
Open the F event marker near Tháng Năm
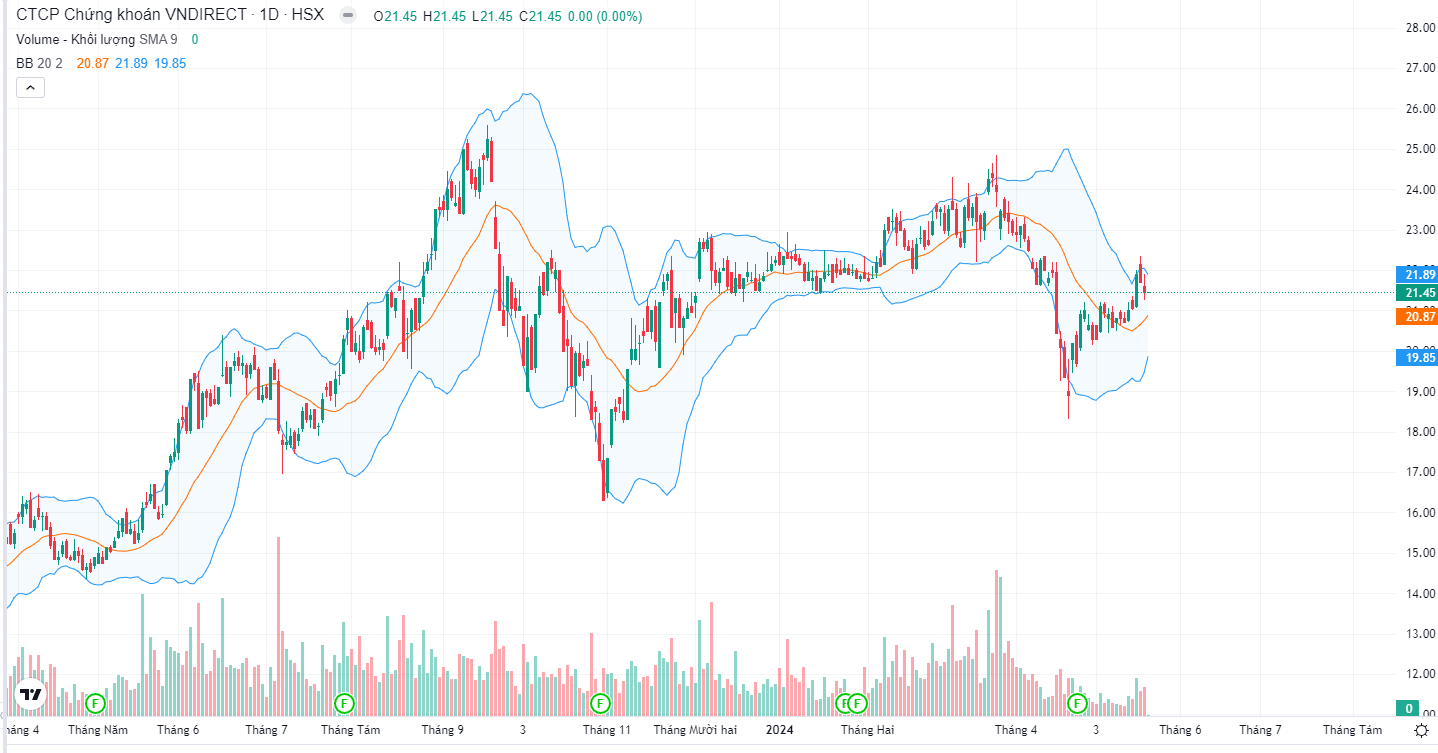(96, 703)
